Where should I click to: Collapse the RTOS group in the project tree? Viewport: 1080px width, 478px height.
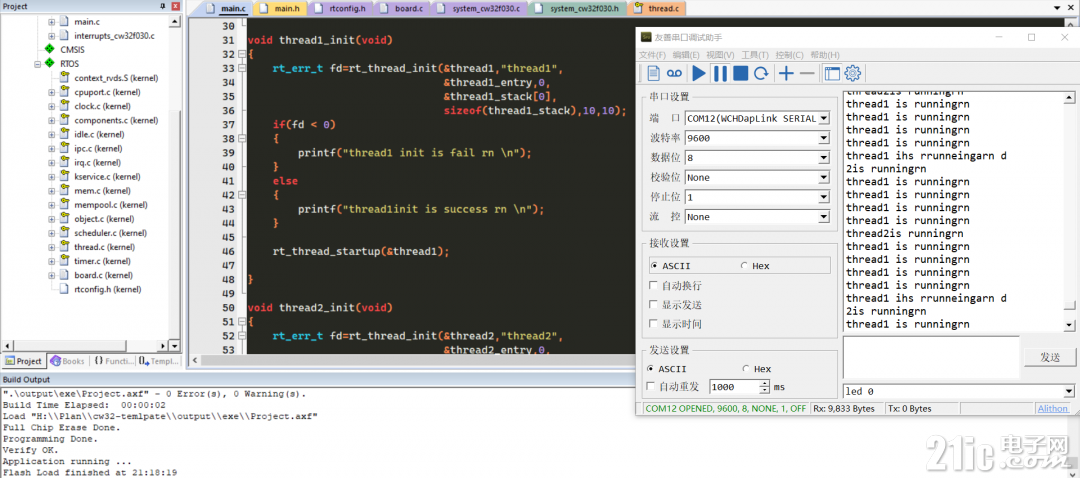(x=39, y=63)
